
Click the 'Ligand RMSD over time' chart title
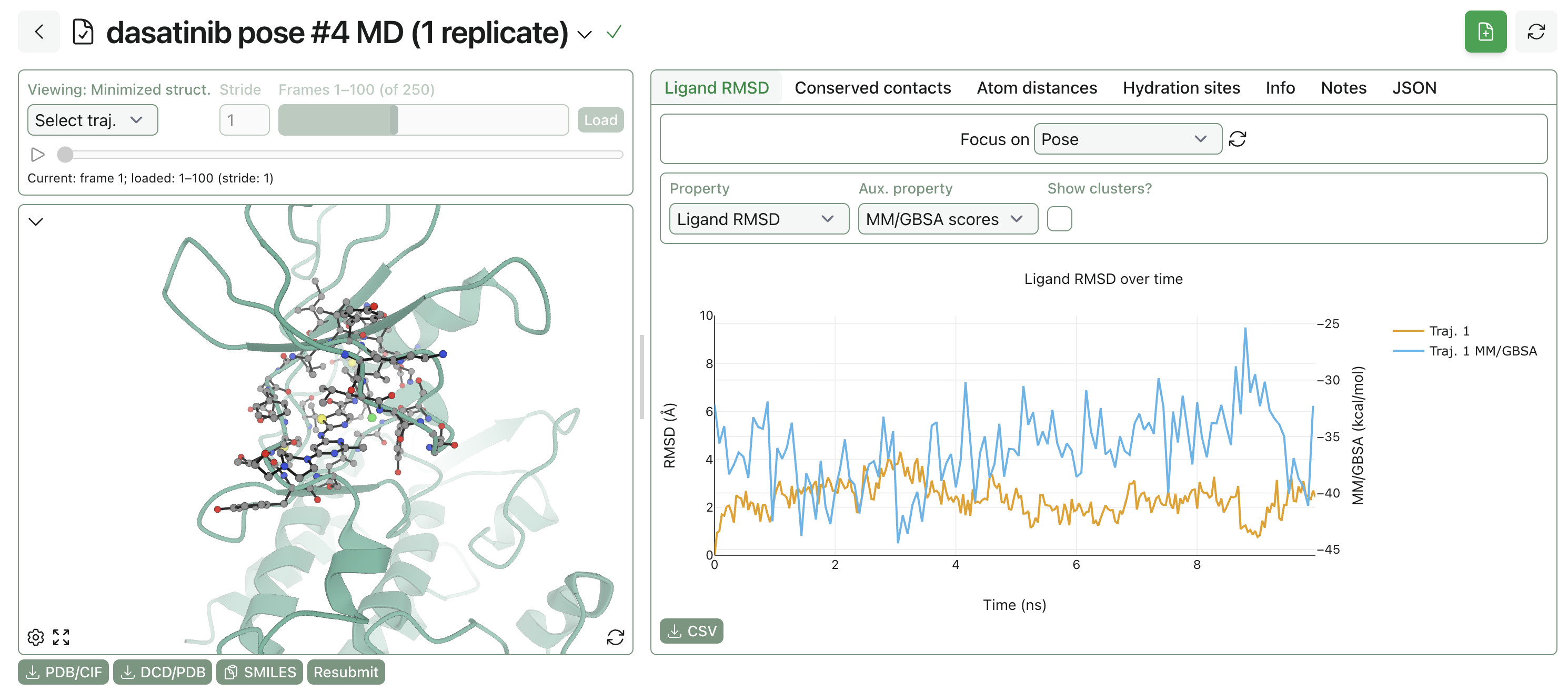(x=1103, y=279)
